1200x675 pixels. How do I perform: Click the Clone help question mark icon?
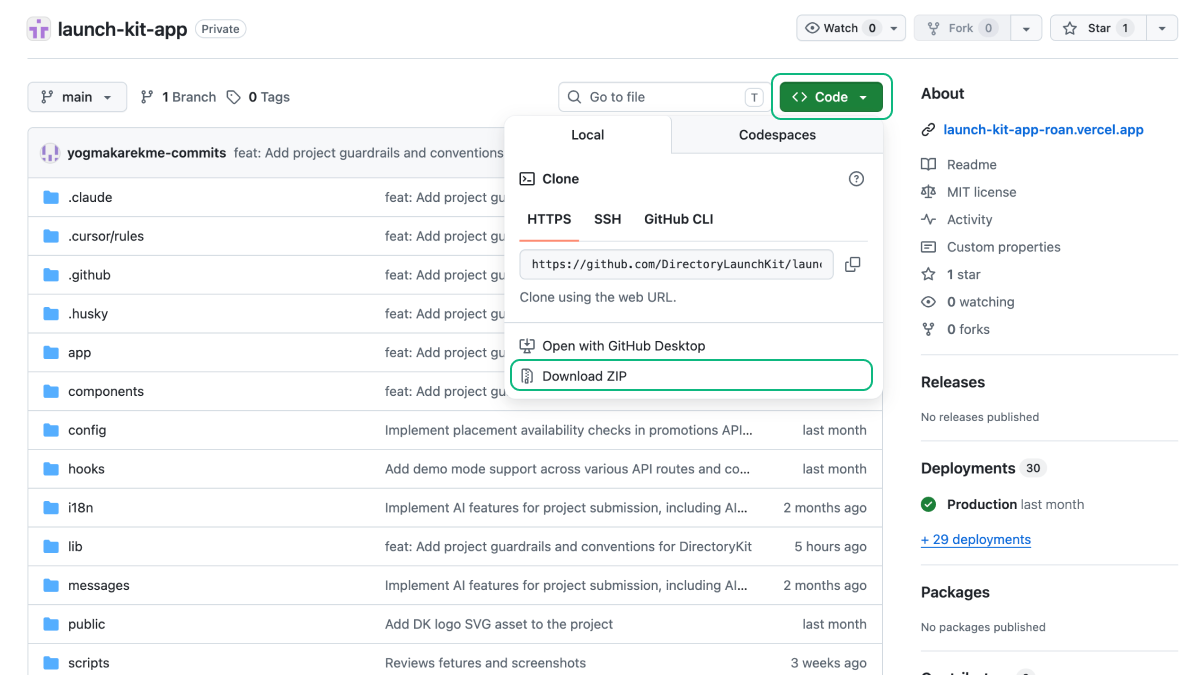coord(856,179)
